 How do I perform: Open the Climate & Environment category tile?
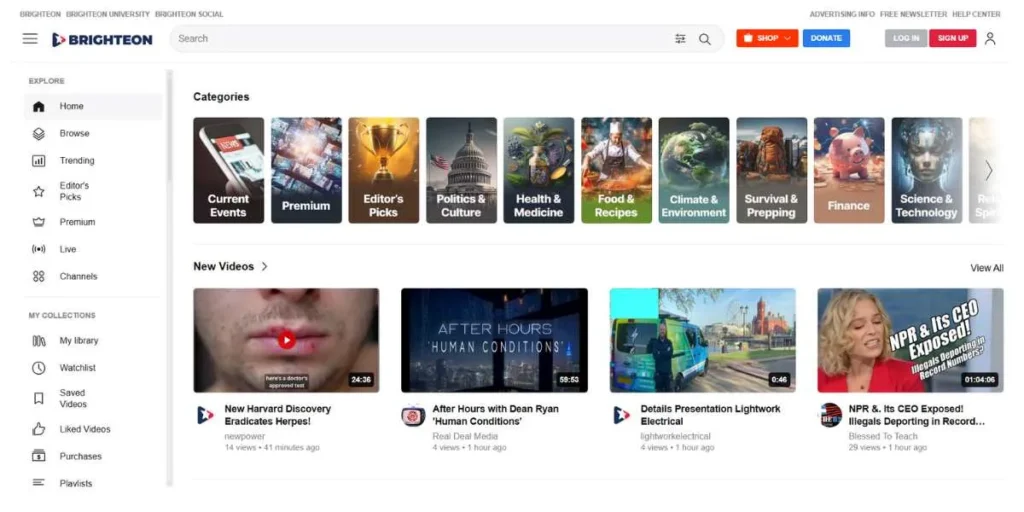tap(694, 170)
